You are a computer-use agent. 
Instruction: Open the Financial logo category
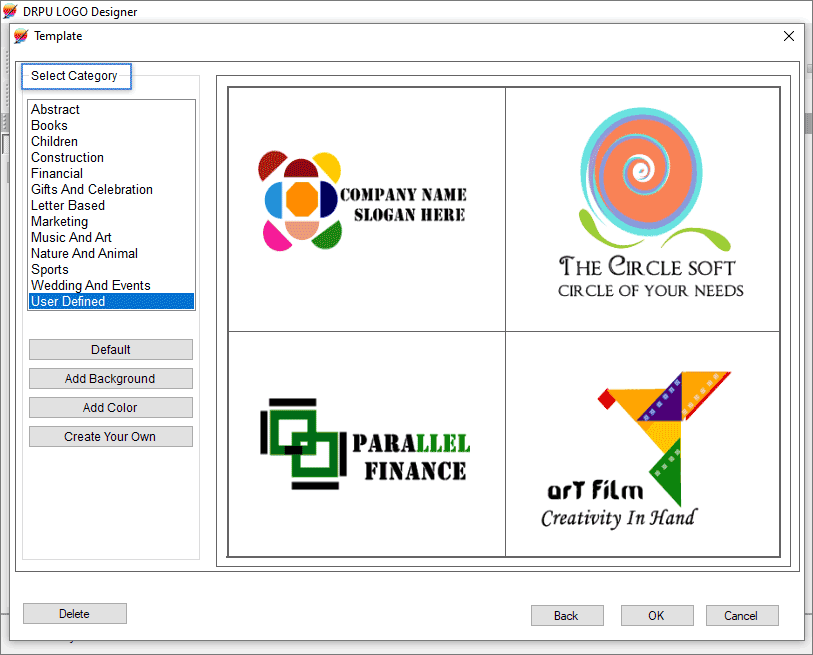(x=57, y=173)
